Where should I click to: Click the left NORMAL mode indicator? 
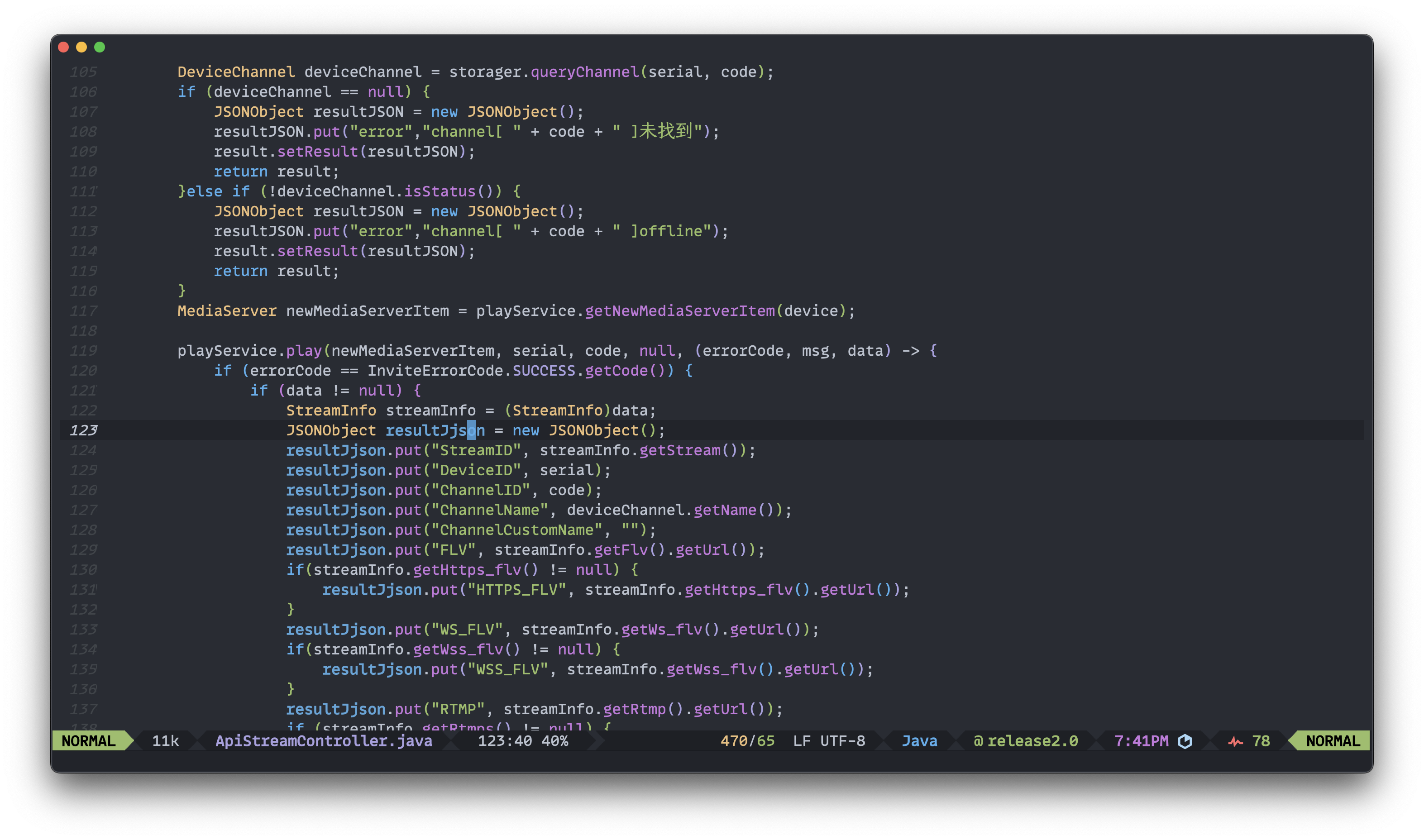[88, 741]
